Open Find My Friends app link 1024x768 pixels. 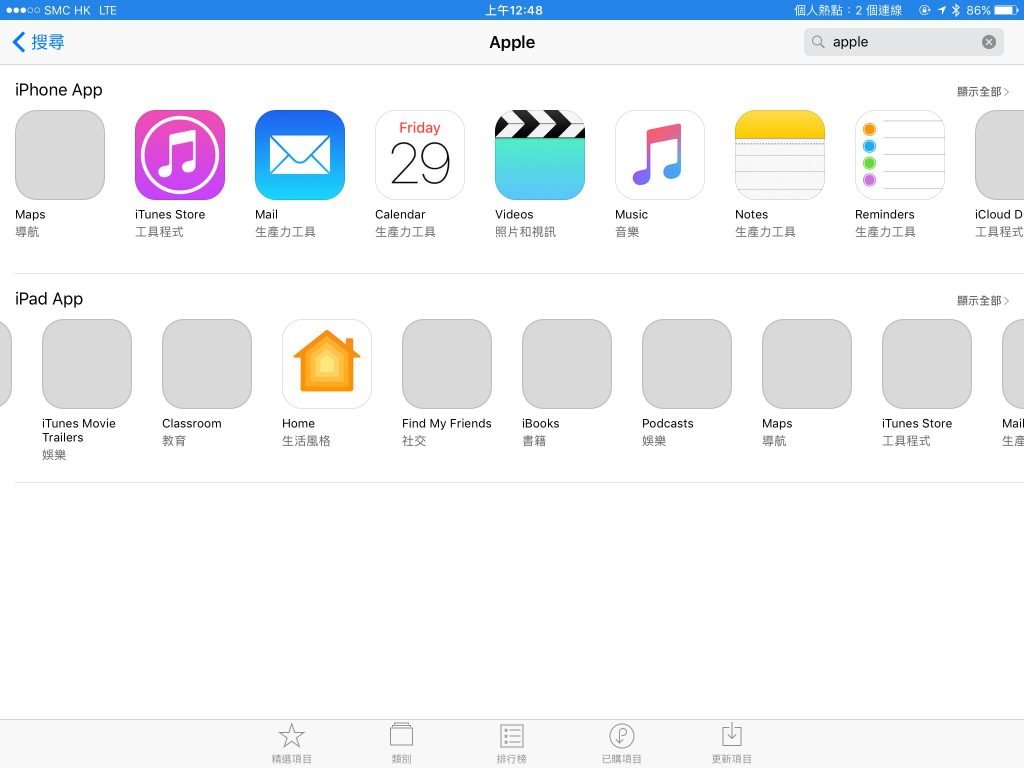pos(447,423)
